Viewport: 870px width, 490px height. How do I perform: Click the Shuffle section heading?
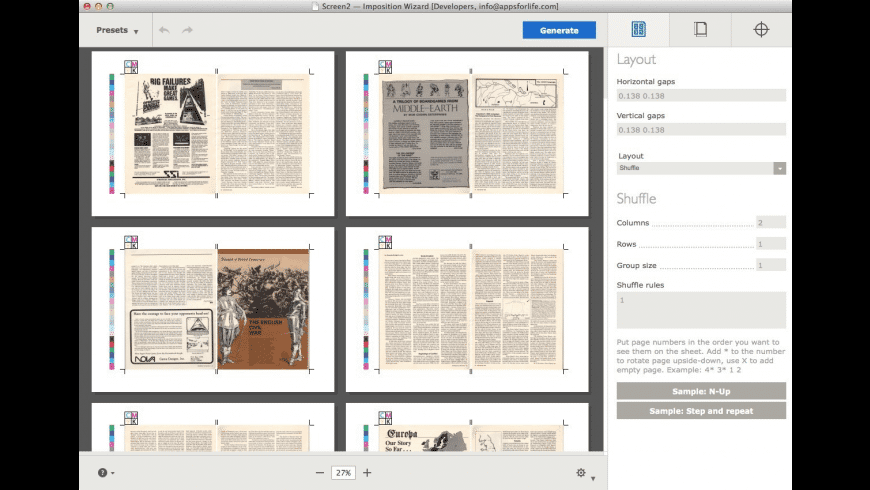pyautogui.click(x=636, y=199)
